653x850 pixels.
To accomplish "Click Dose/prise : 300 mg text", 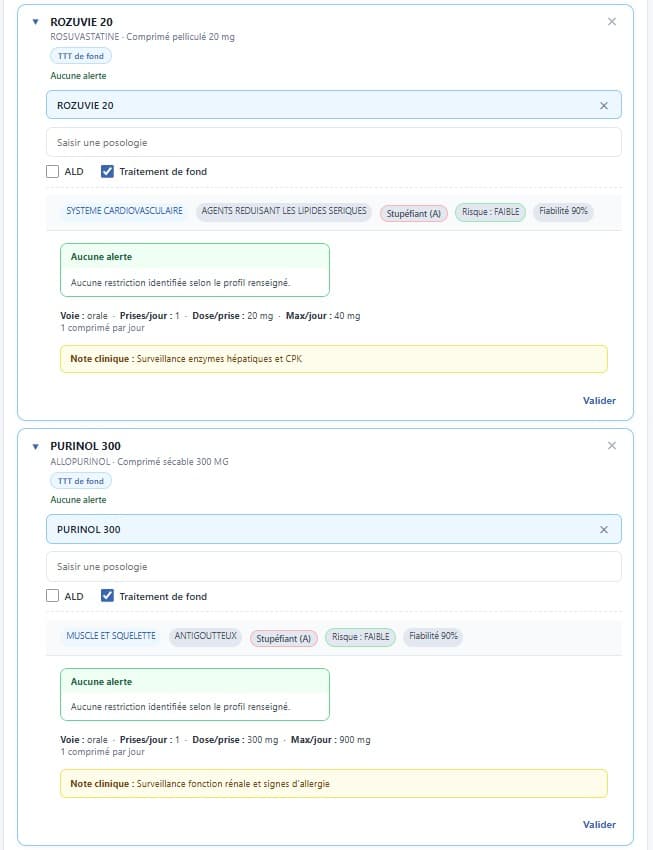I will click(235, 739).
